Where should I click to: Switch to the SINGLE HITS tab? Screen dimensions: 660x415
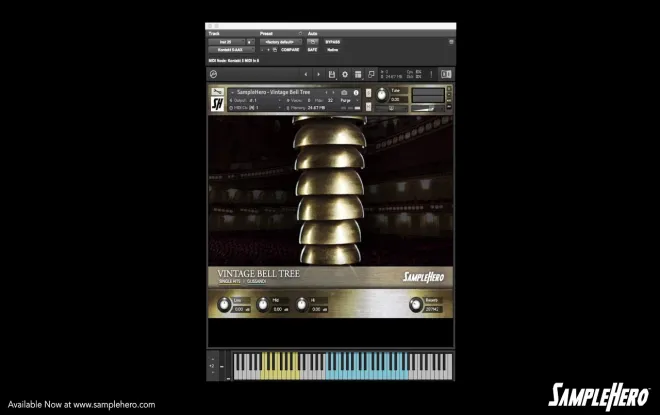click(229, 281)
